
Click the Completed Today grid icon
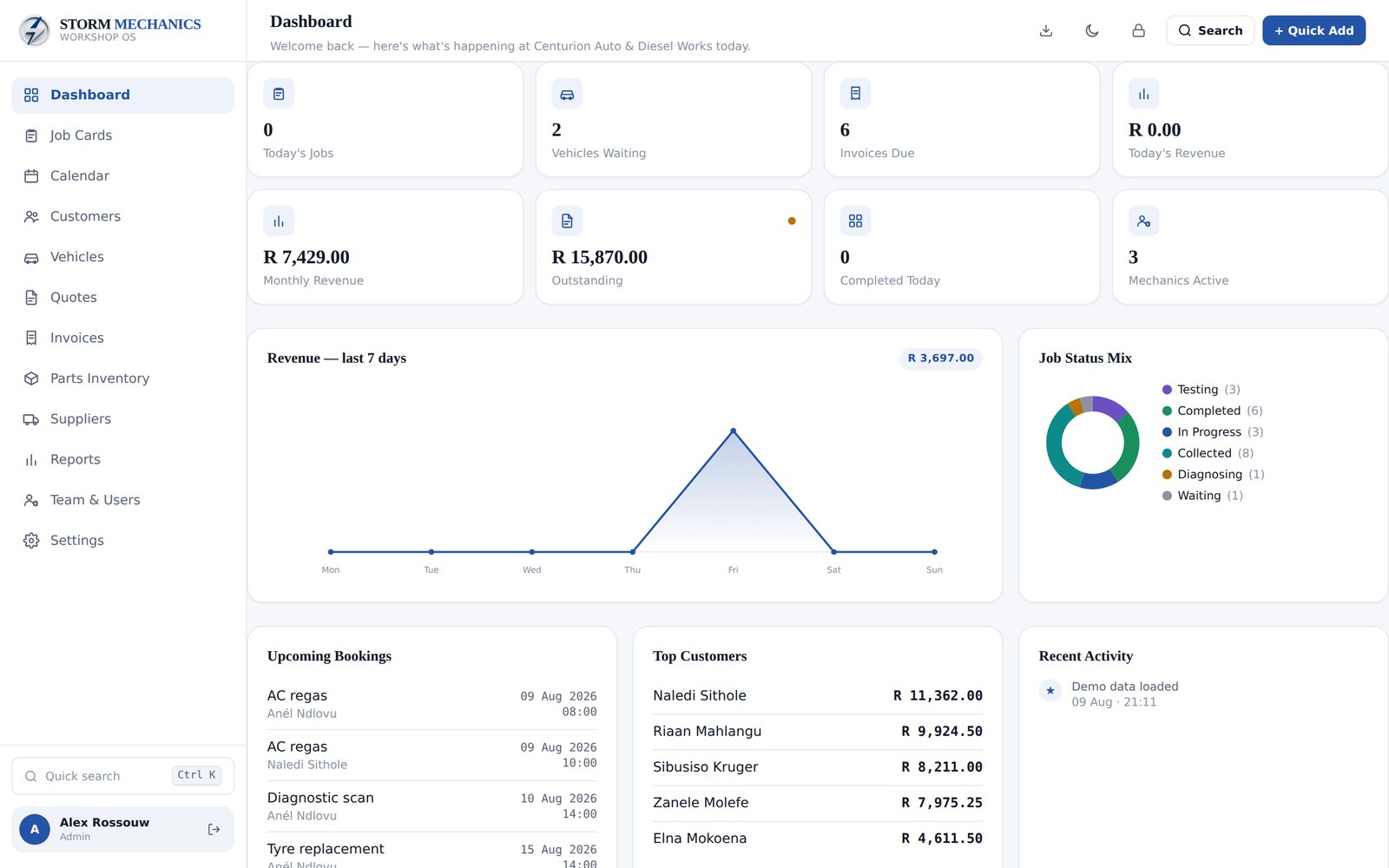pos(855,221)
